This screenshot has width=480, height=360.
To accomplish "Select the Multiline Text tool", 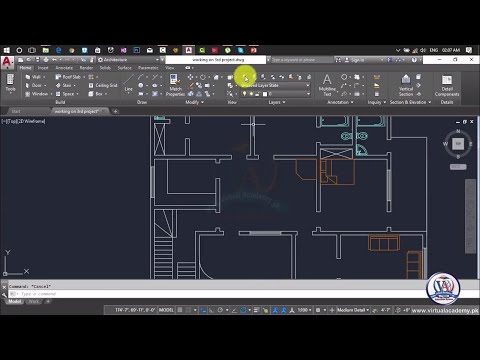I will pos(327,85).
